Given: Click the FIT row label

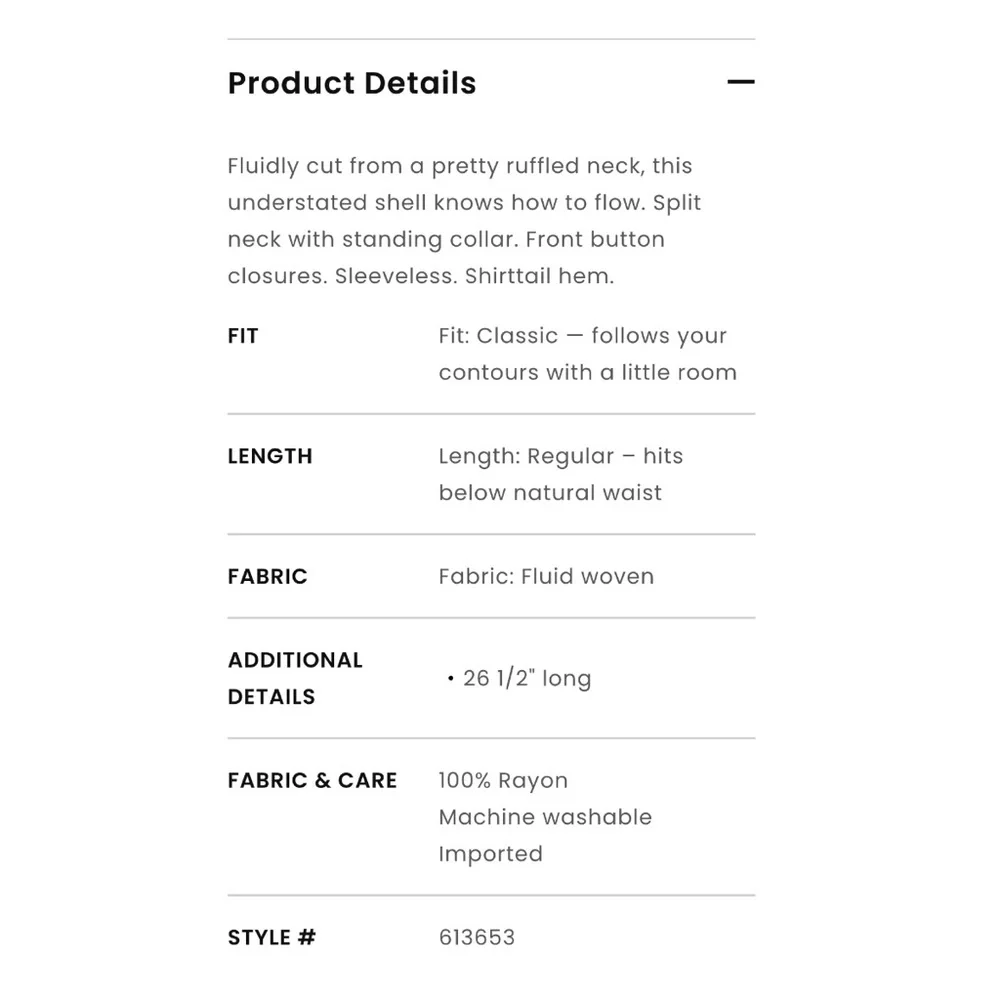Looking at the screenshot, I should [x=243, y=336].
